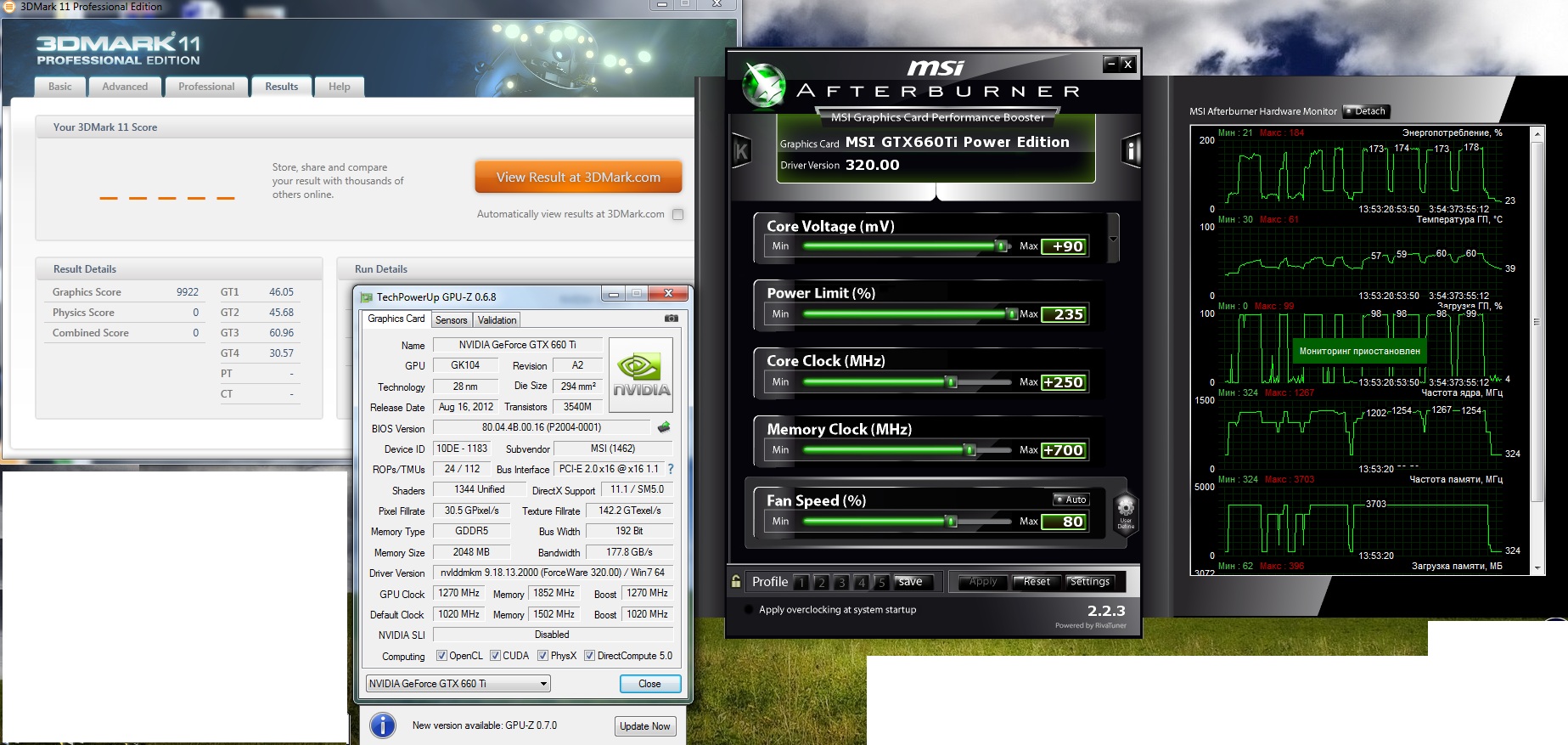Open the Advanced tab in 3DMark
This screenshot has height=745, width=1568.
click(x=125, y=87)
